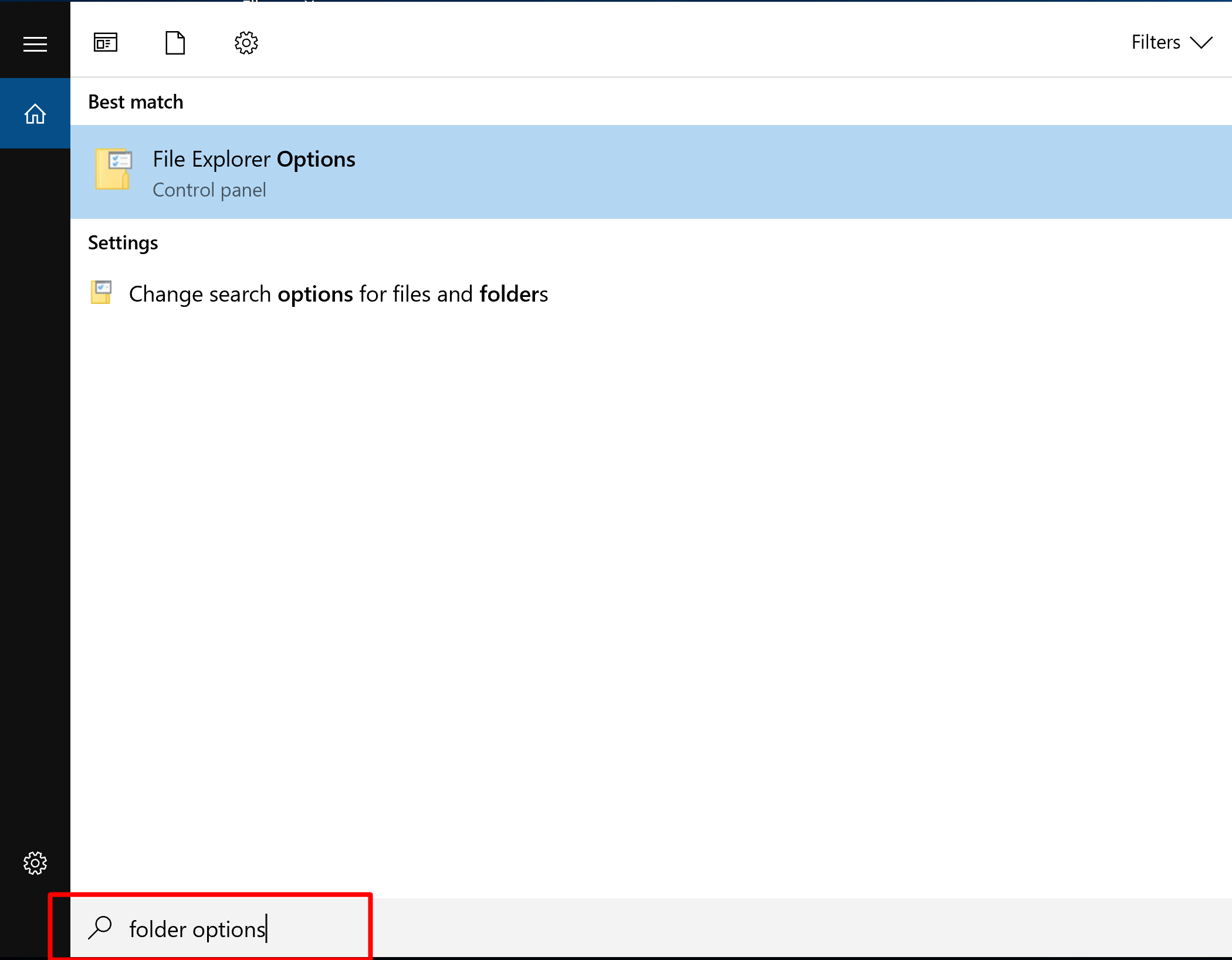Screen dimensions: 1232x960
Task: Open the hamburger menu in sidebar
Action: tap(35, 44)
